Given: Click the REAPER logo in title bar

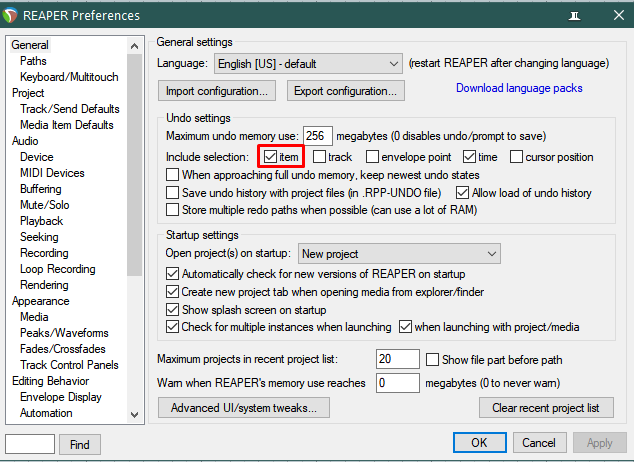Looking at the screenshot, I should coord(10,15).
